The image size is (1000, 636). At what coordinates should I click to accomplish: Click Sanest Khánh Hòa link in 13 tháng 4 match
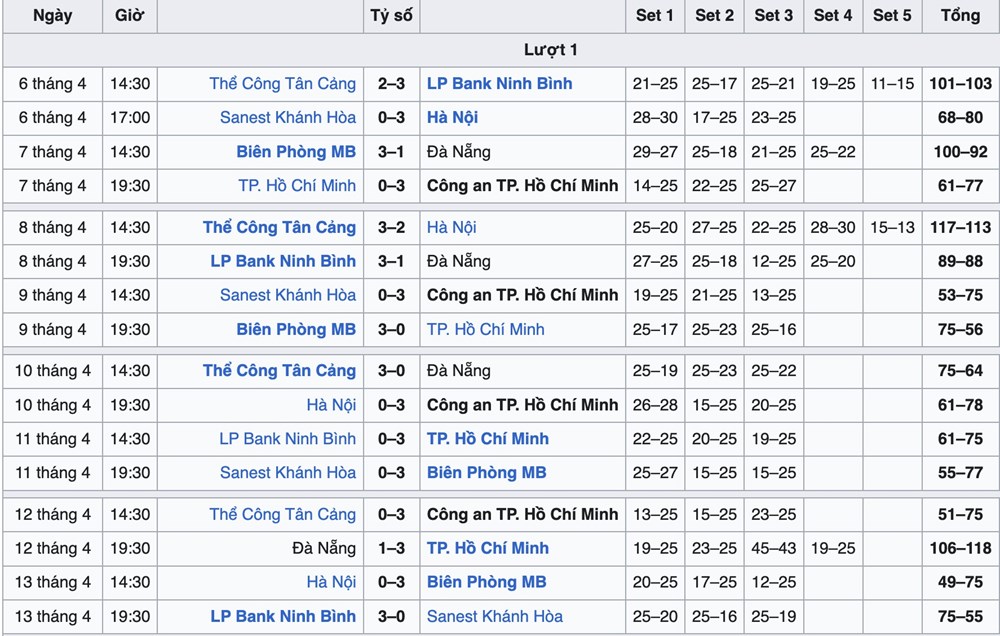tap(494, 617)
